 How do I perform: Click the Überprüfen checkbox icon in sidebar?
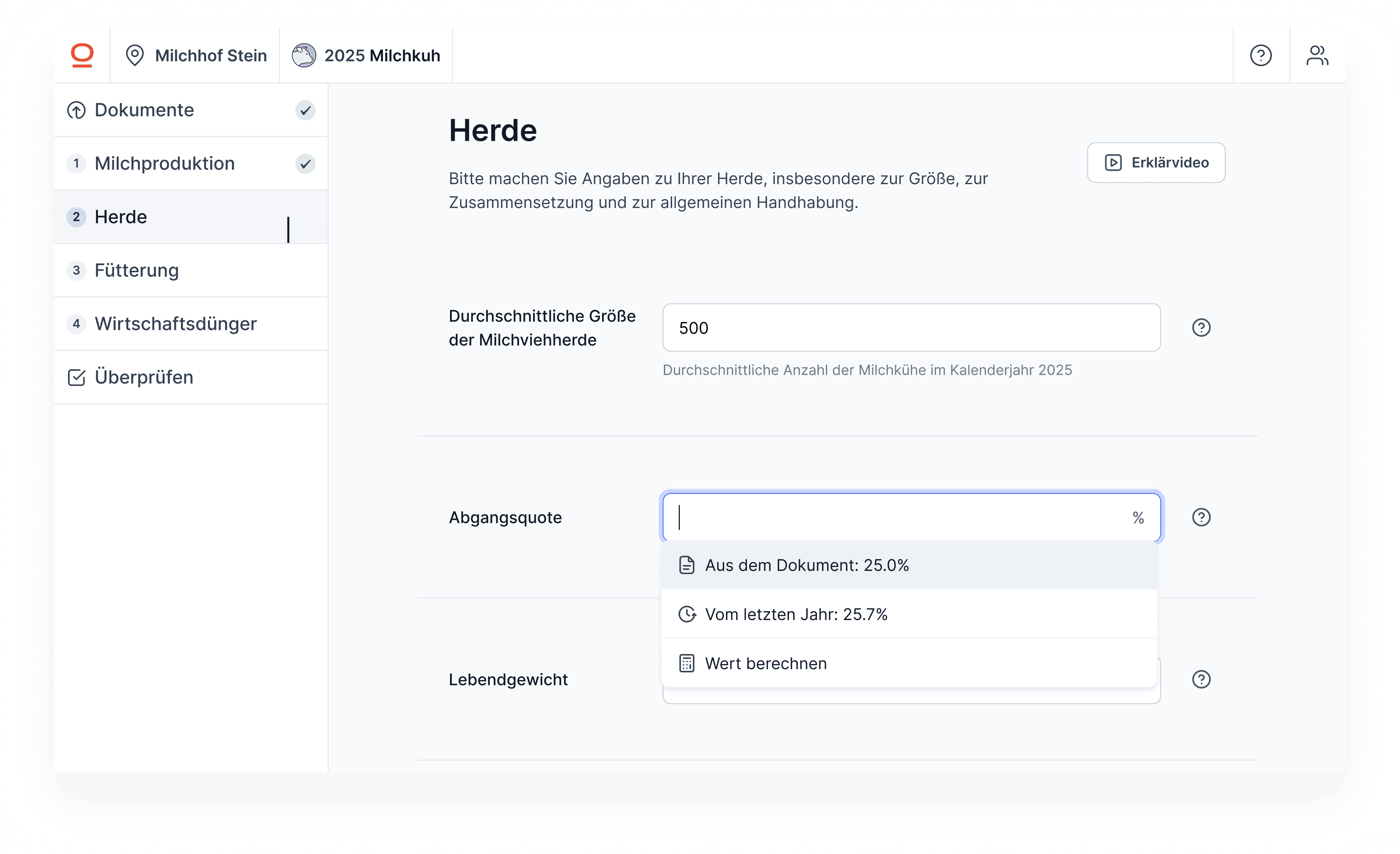(76, 377)
